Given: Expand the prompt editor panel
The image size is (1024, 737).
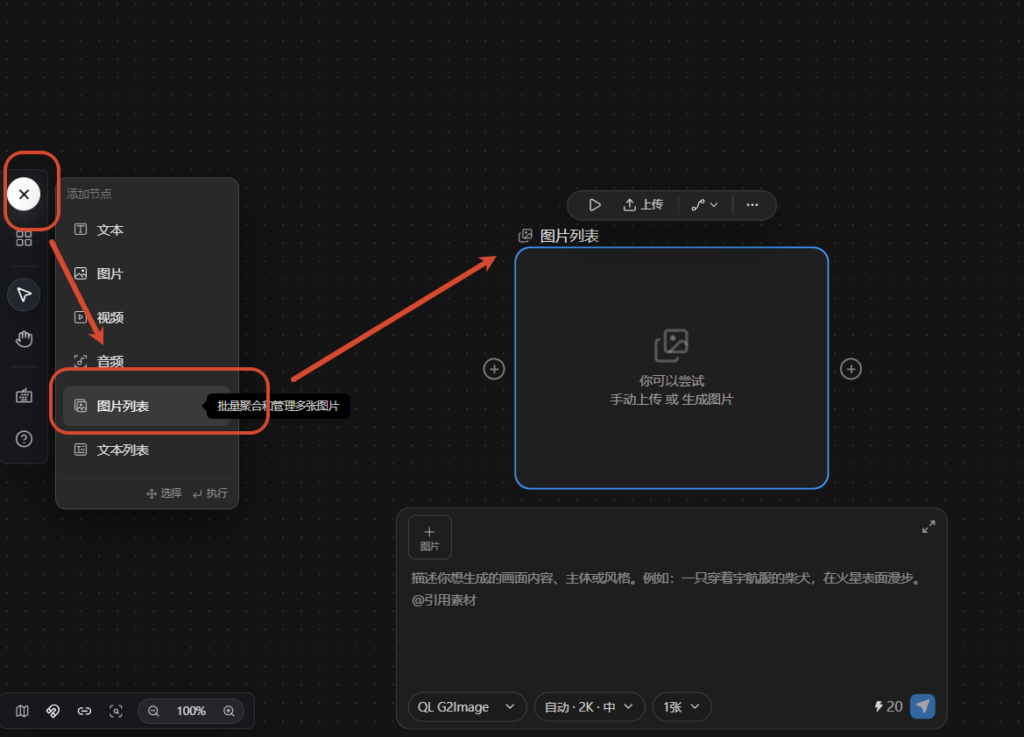Looking at the screenshot, I should tap(928, 526).
